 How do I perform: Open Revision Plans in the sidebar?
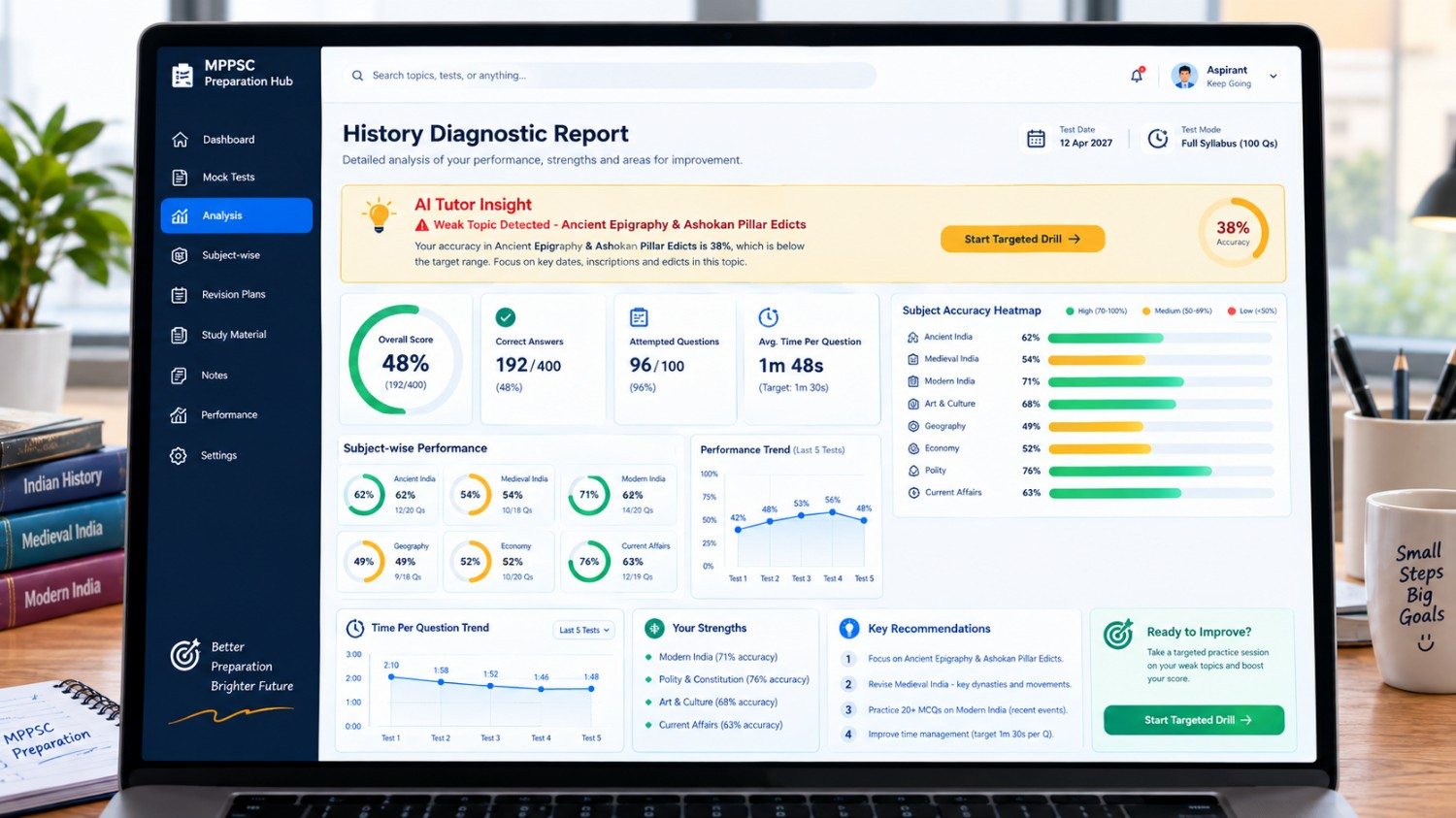[236, 295]
